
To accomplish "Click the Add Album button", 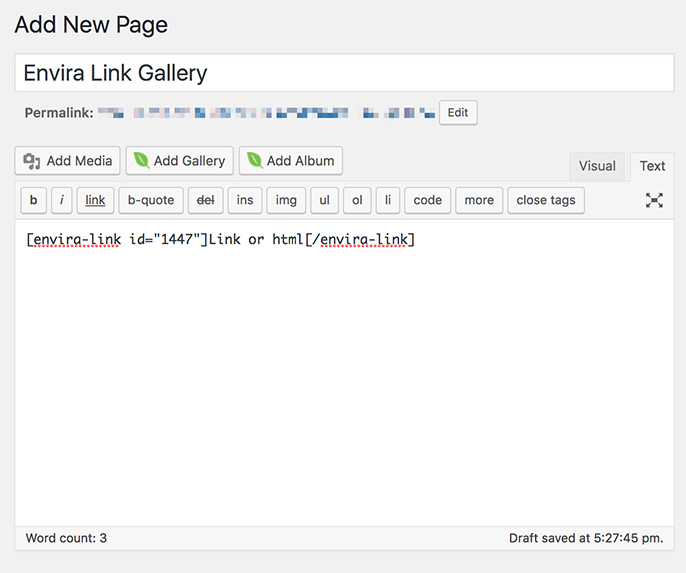I will tap(291, 161).
